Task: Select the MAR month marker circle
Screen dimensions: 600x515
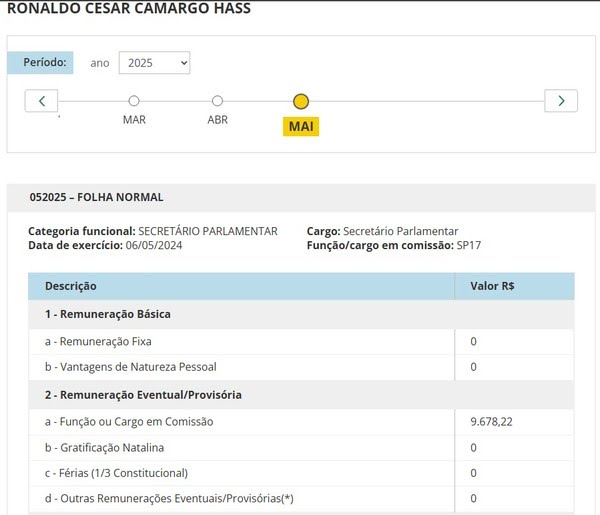Action: pos(134,101)
